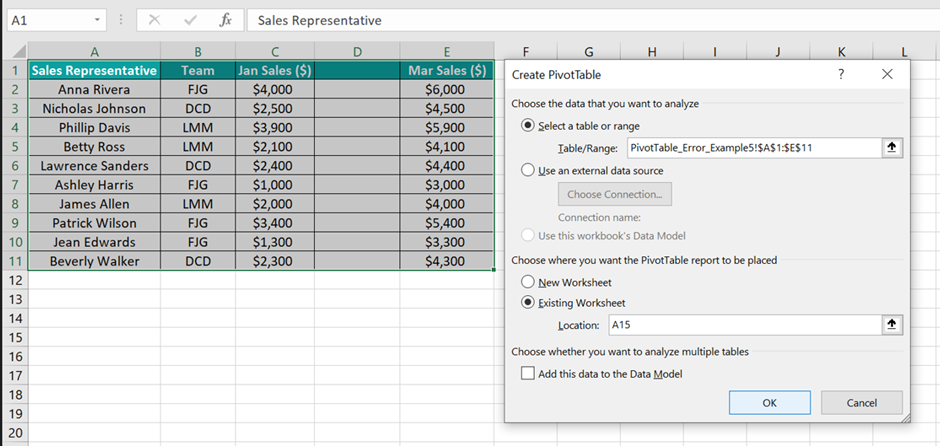Select row 1 header

coord(16,71)
